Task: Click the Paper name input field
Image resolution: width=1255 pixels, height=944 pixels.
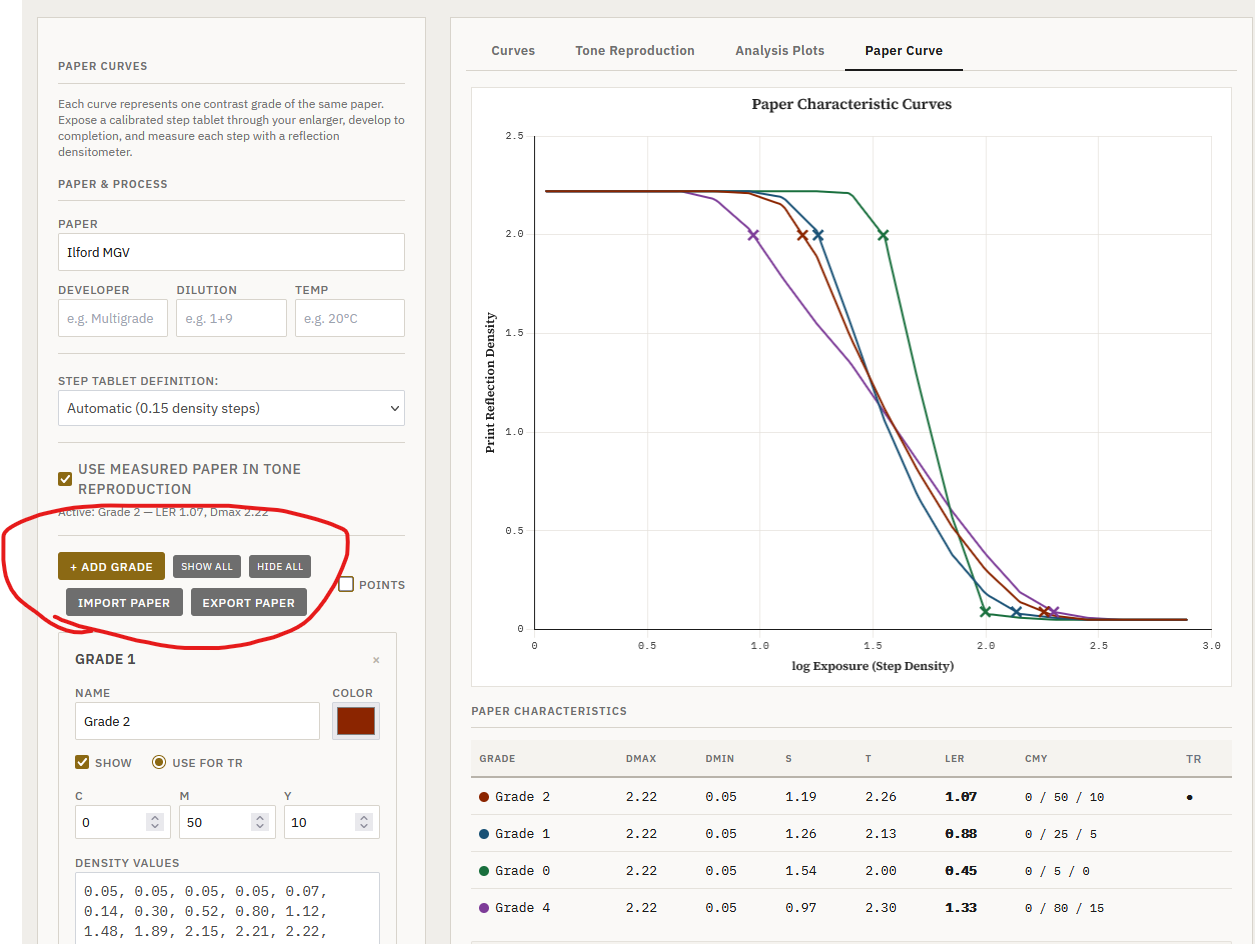Action: coord(231,253)
